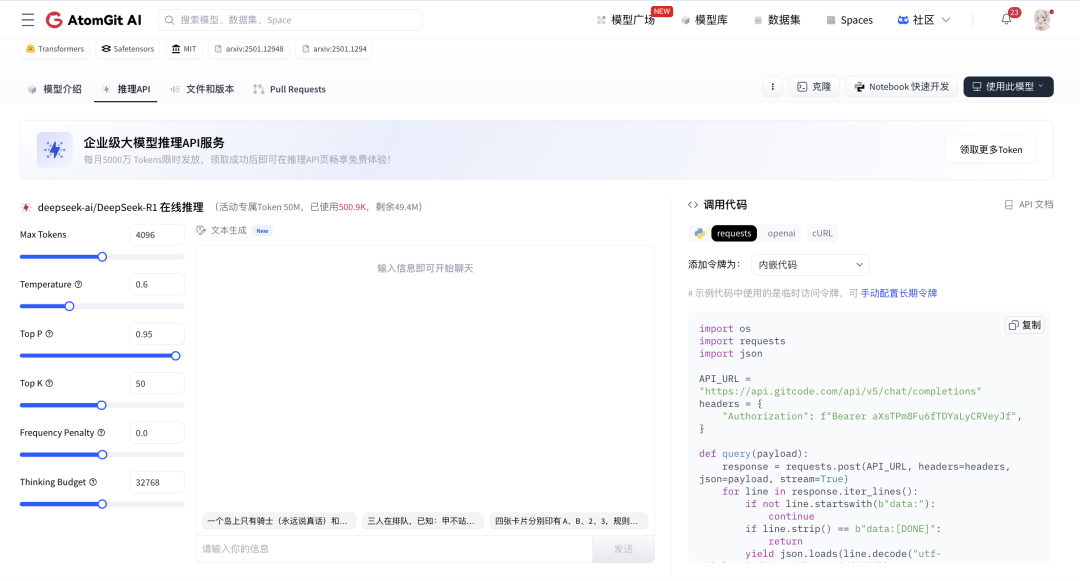This screenshot has width=1080, height=581.
Task: Click the search magnifier icon
Action: coord(169,20)
